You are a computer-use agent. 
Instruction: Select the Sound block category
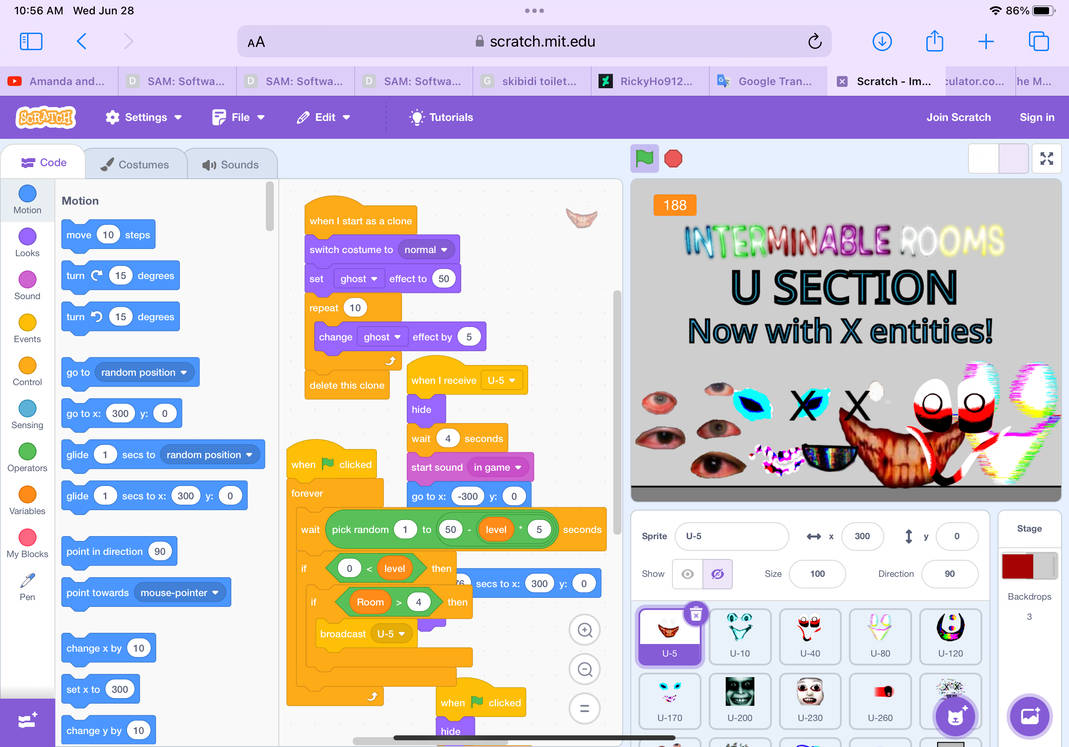[x=27, y=286]
